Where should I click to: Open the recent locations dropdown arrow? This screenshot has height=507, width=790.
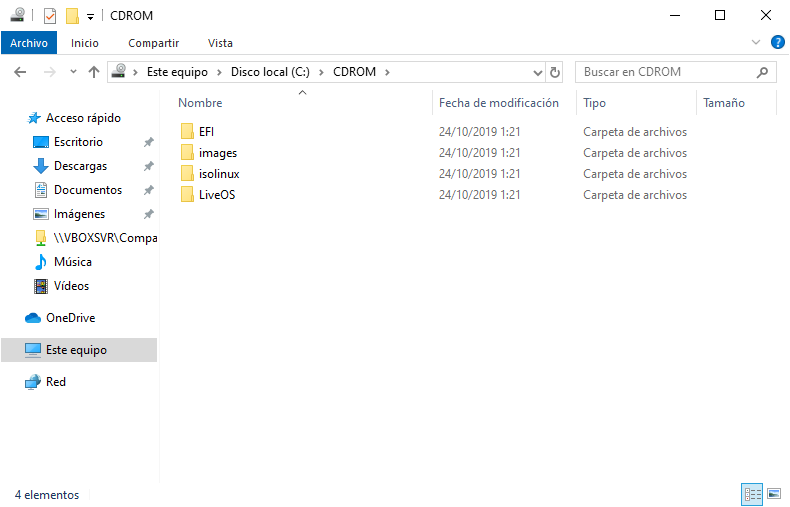73,72
